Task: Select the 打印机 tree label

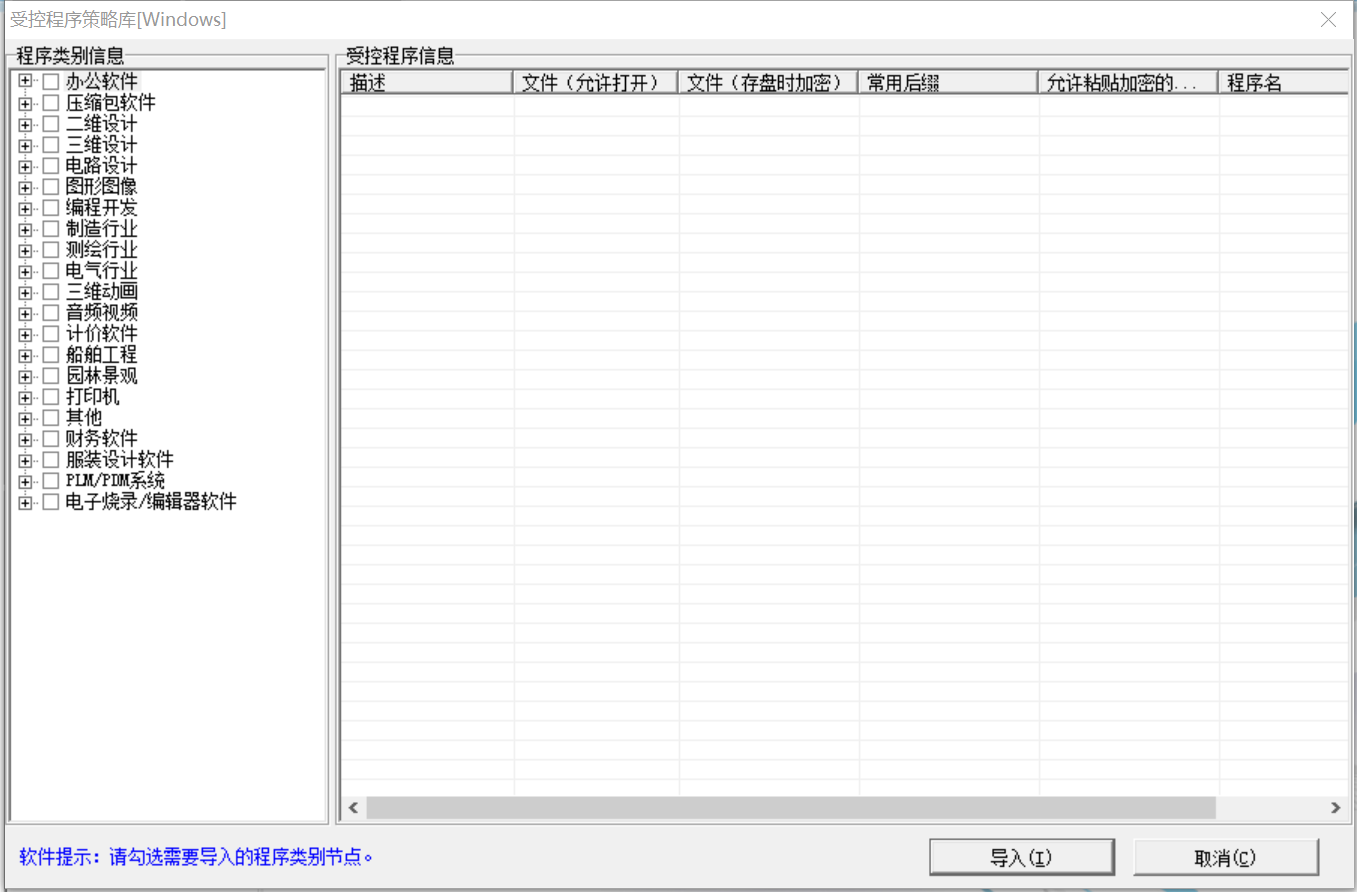Action: (93, 397)
